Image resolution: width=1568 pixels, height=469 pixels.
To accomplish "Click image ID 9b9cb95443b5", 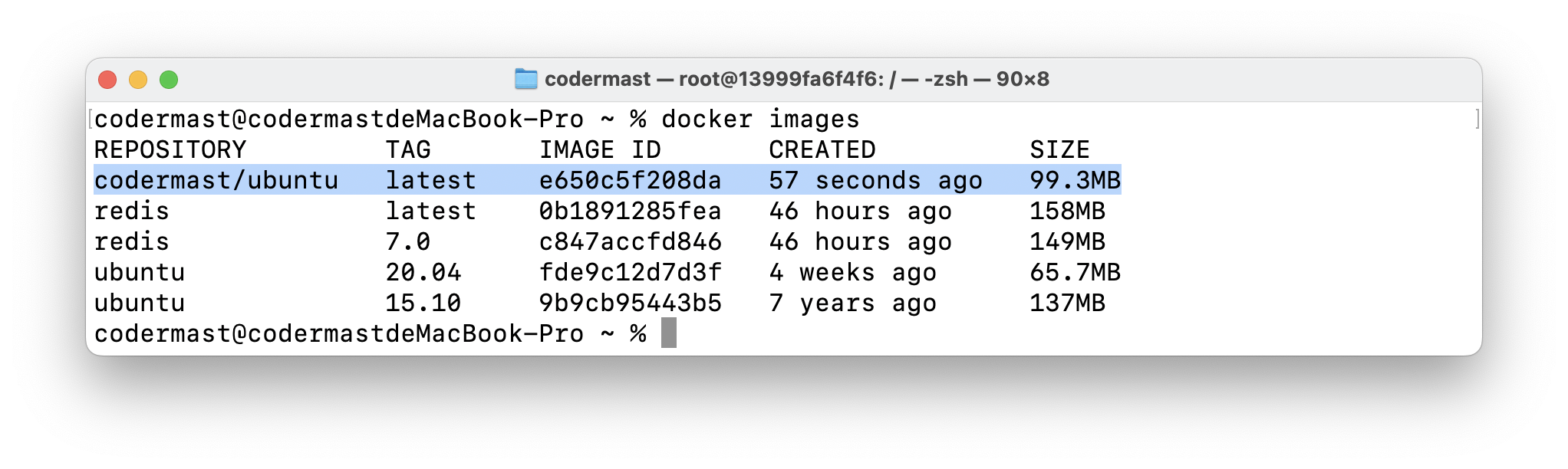I will click(x=630, y=303).
